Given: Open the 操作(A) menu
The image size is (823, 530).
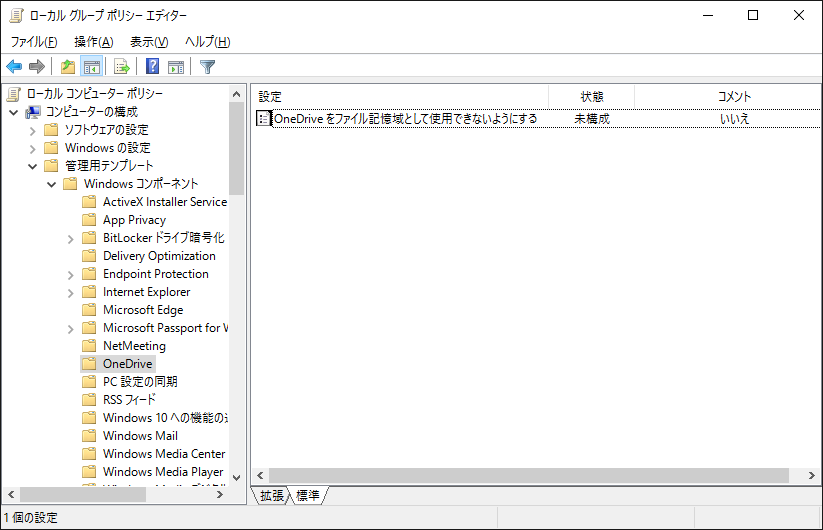Looking at the screenshot, I should click(x=93, y=41).
